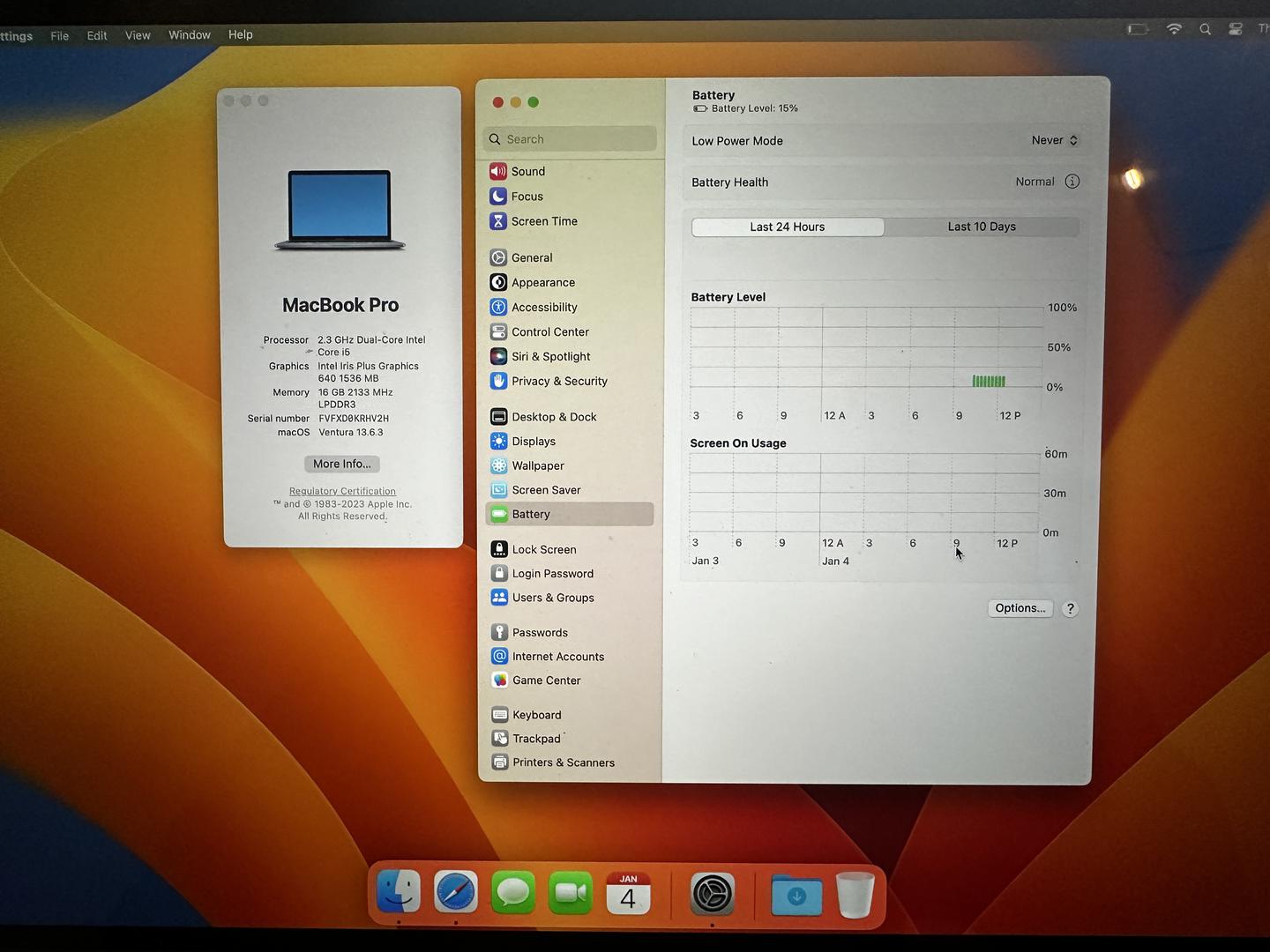Open the View menu
This screenshot has height=952, width=1270.
138,35
